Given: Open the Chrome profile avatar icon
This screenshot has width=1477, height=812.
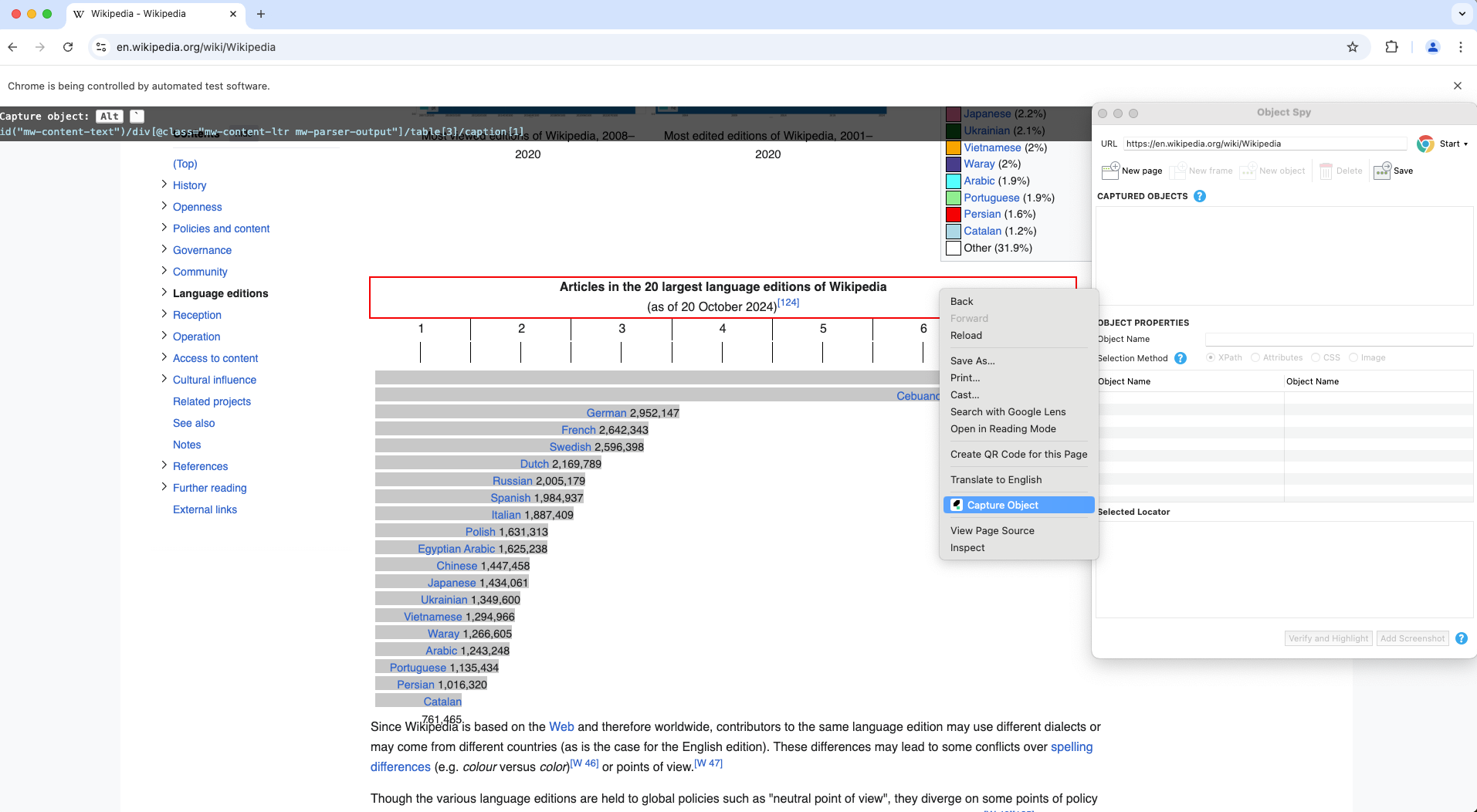Looking at the screenshot, I should click(x=1432, y=47).
